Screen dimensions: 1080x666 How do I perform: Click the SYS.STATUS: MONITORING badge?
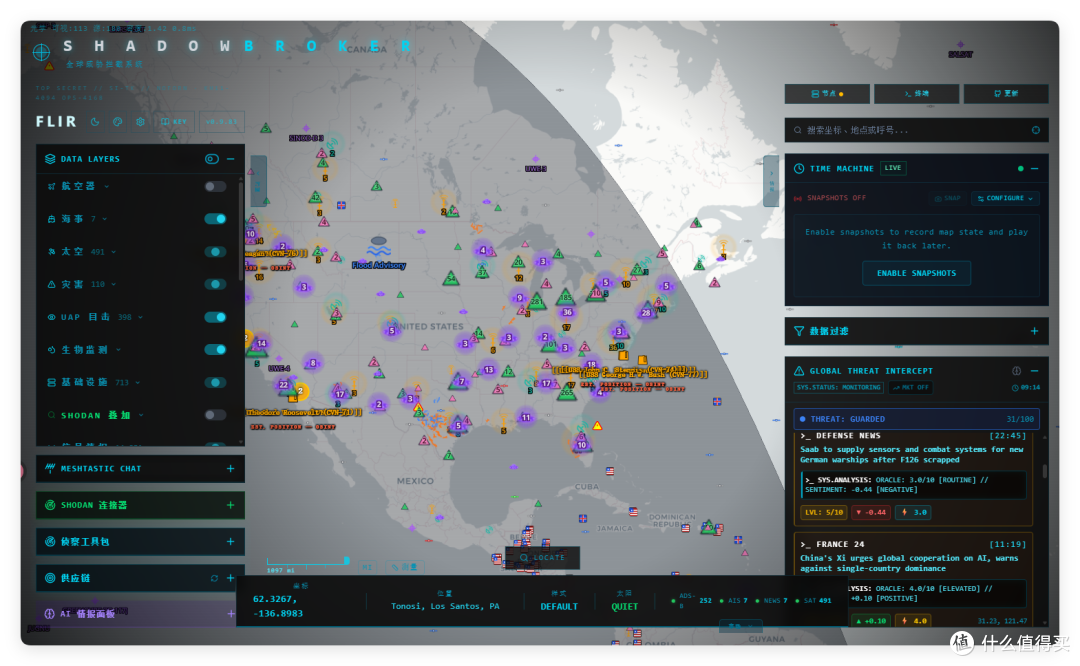pos(839,388)
